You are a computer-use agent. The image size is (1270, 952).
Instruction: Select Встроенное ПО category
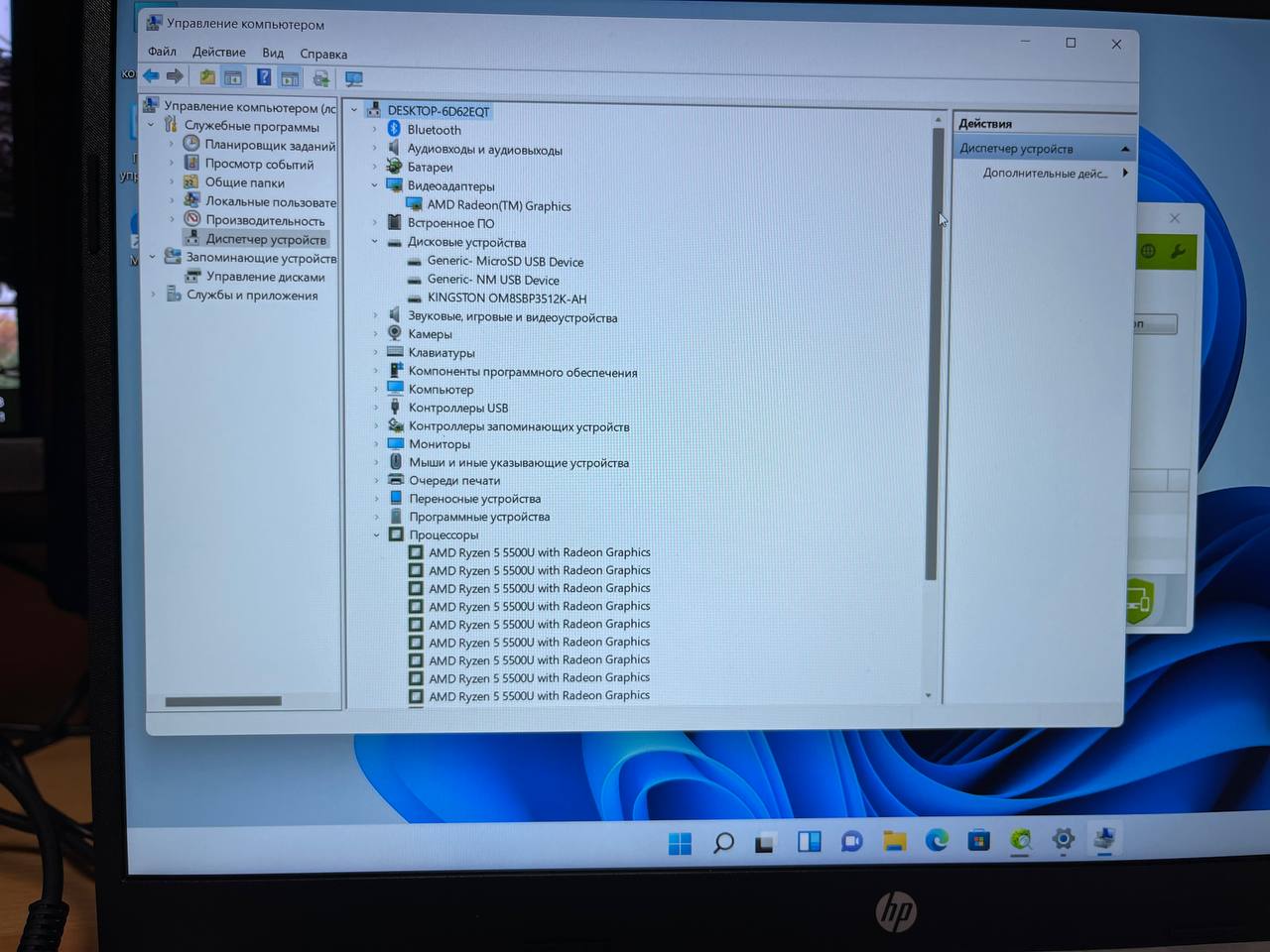point(450,223)
